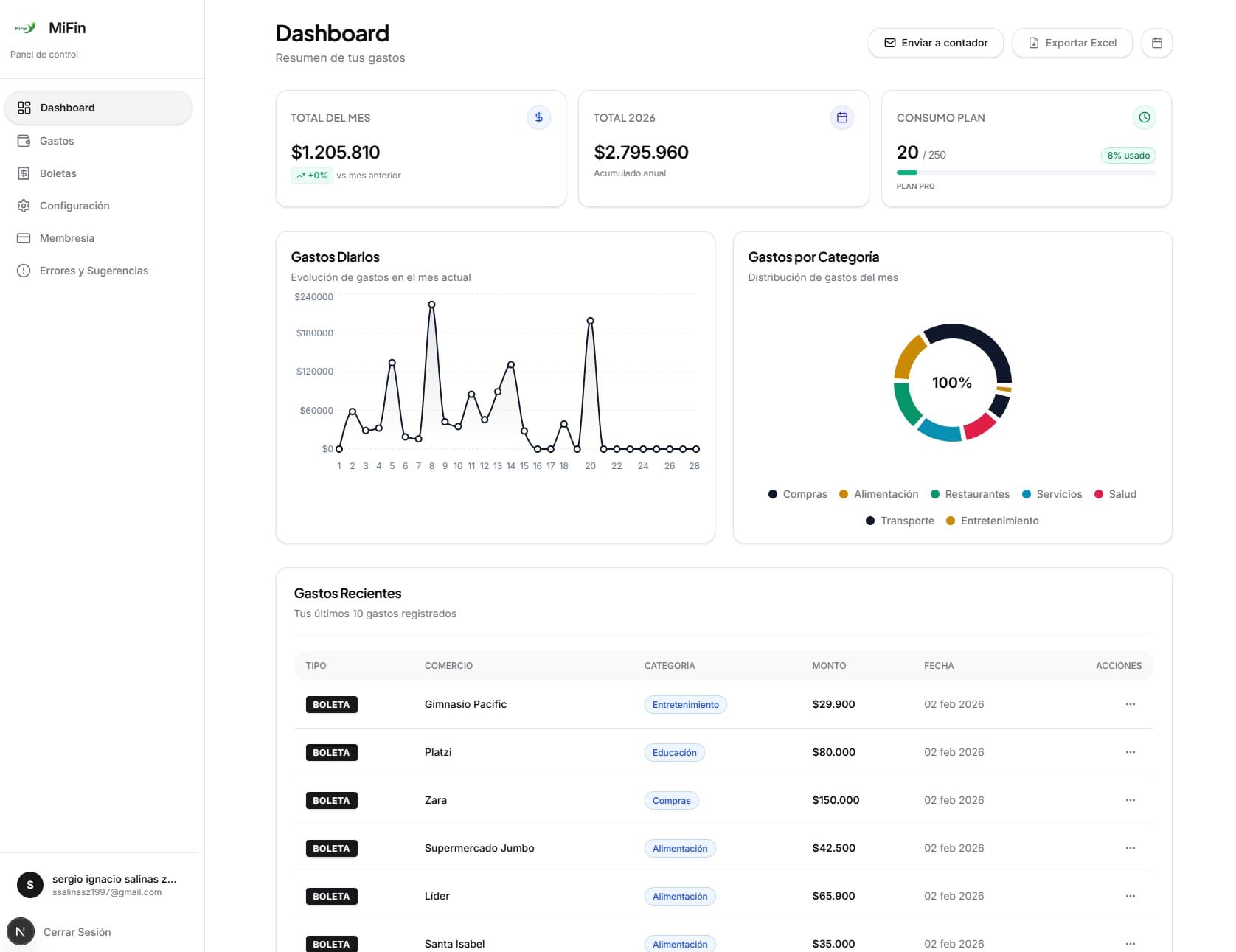The image size is (1236, 952).
Task: Click the calendar icon on Total 2026 card
Action: tap(841, 117)
